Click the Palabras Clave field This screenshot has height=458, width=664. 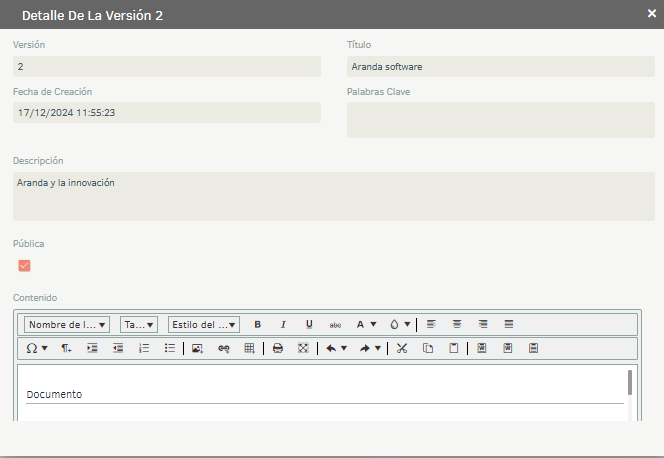click(x=501, y=120)
